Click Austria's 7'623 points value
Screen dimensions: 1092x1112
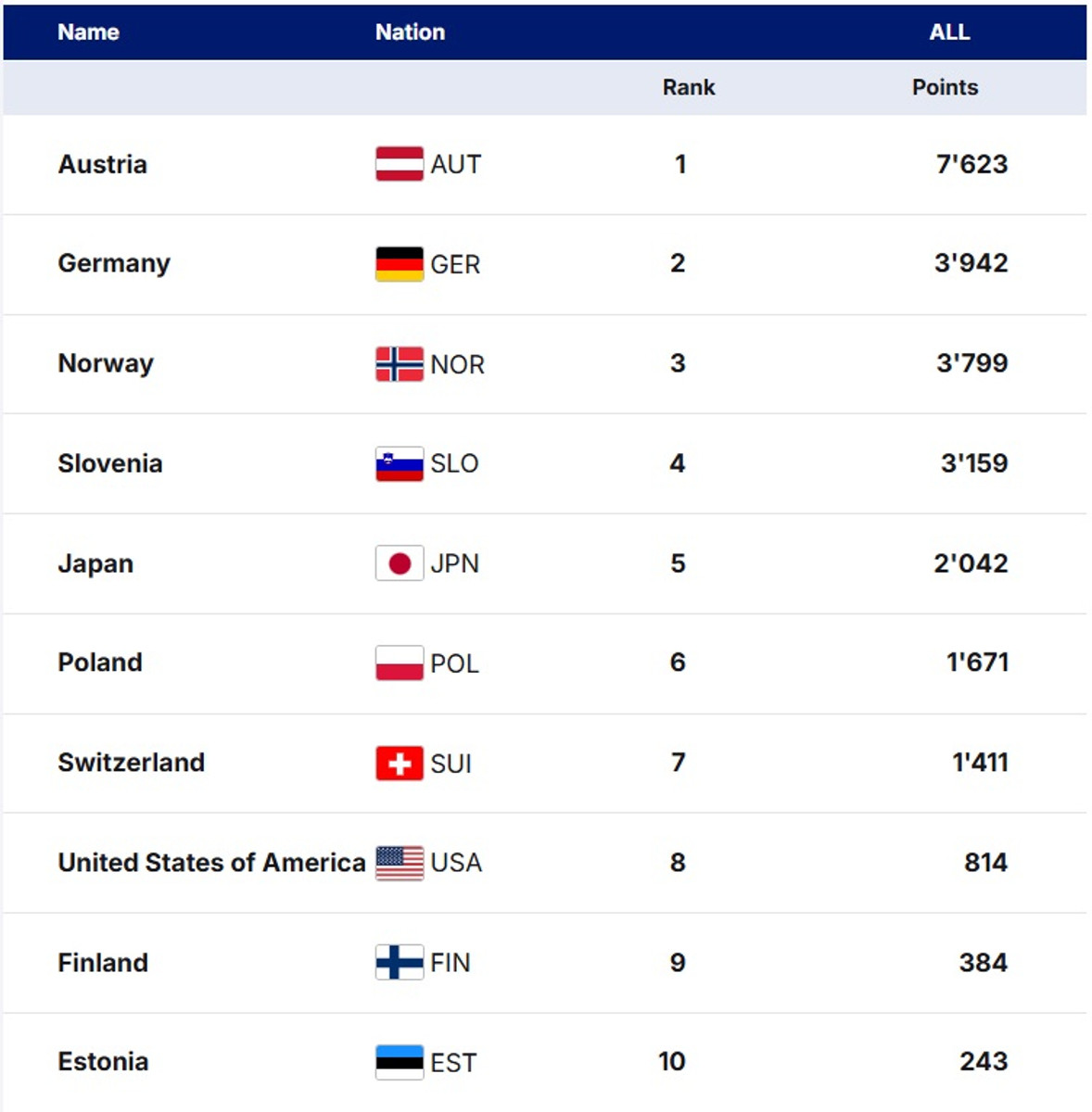(x=971, y=164)
